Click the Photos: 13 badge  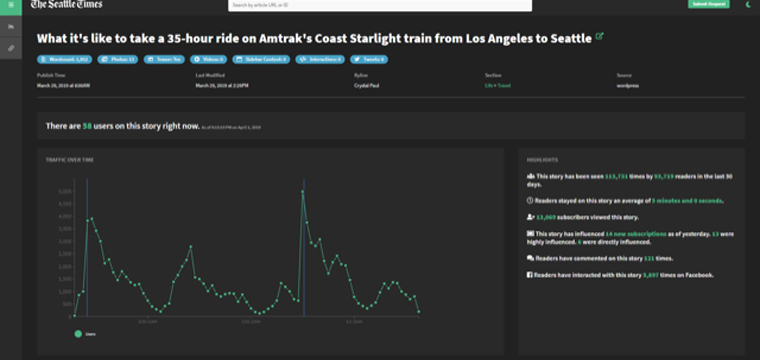[118, 60]
